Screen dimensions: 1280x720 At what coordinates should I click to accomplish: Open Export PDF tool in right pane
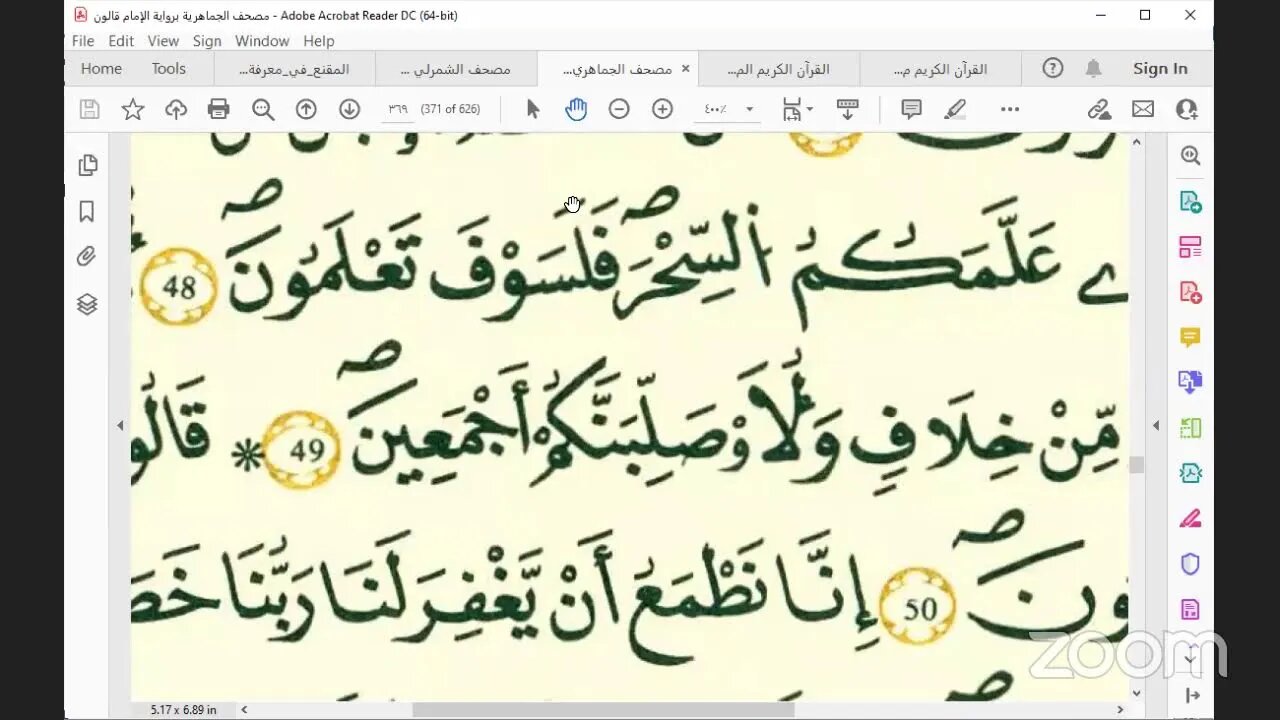click(1190, 201)
